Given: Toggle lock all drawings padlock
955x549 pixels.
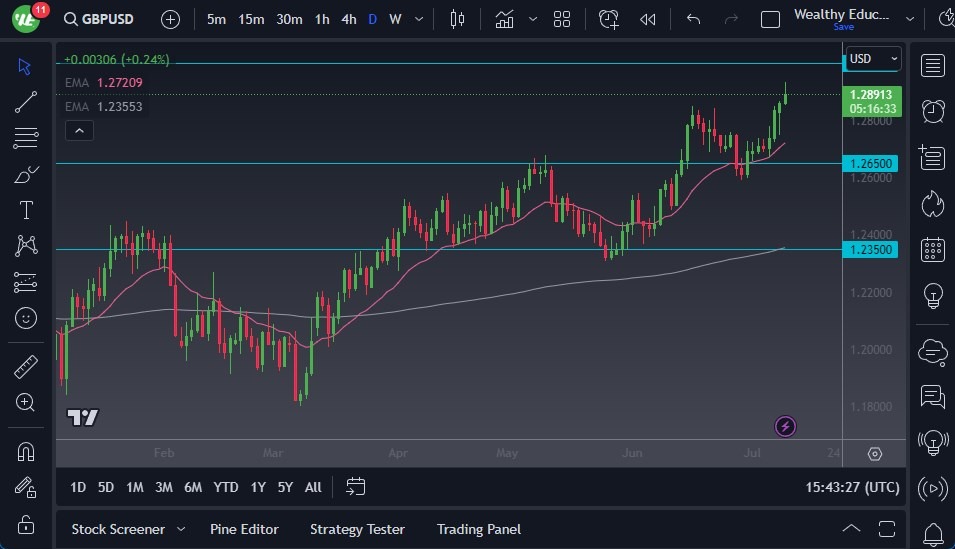Looking at the screenshot, I should pyautogui.click(x=26, y=524).
